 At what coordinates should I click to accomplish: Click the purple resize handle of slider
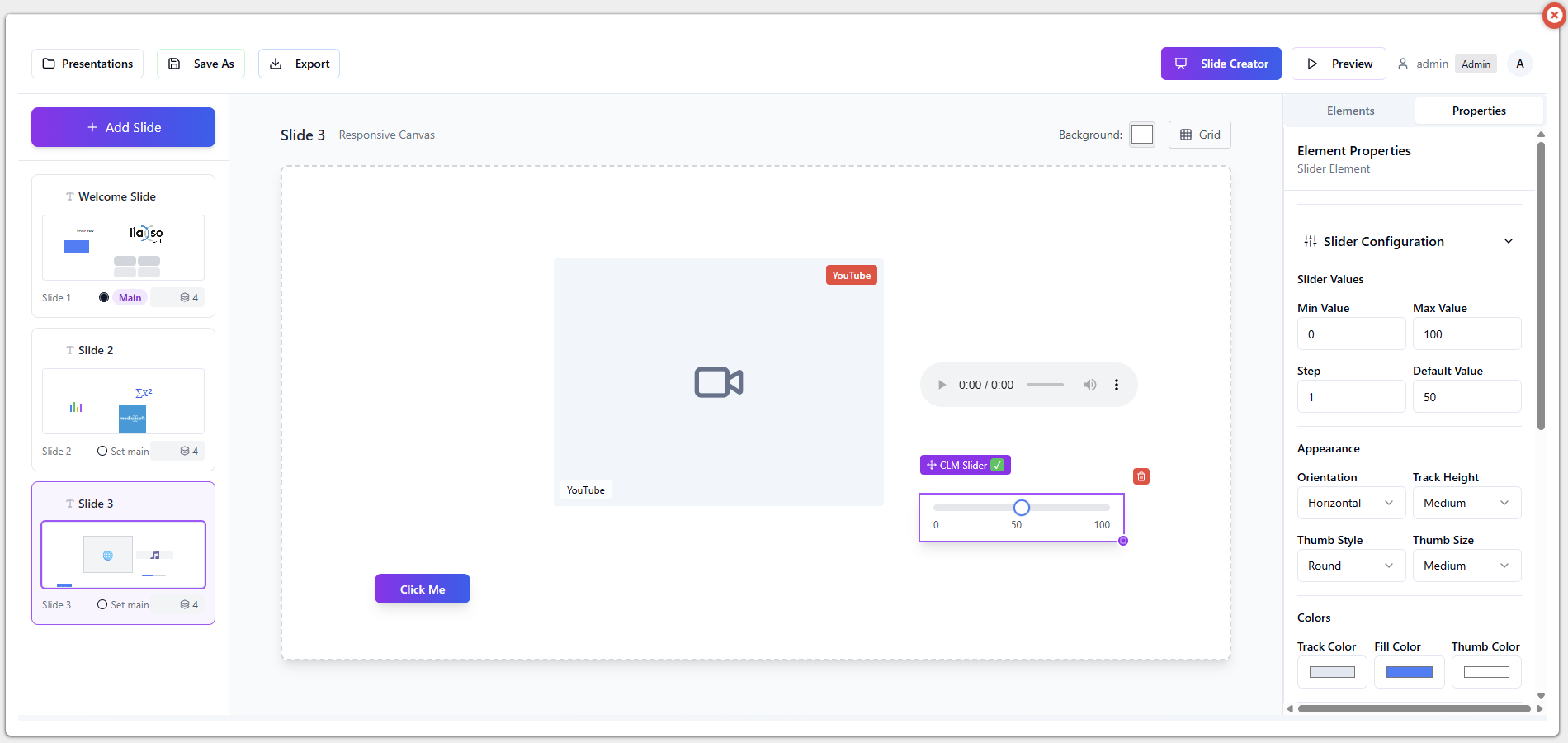click(x=1123, y=541)
